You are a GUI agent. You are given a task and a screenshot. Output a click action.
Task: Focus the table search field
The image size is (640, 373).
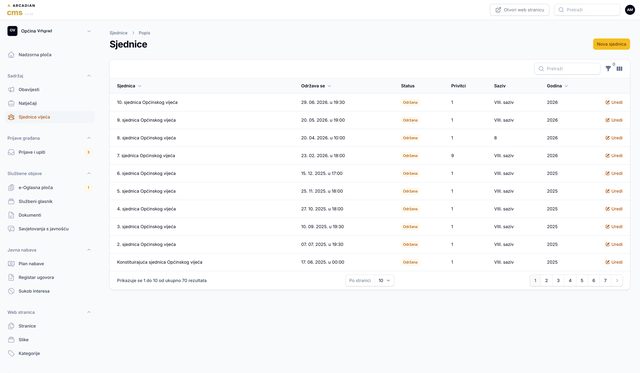click(x=567, y=69)
